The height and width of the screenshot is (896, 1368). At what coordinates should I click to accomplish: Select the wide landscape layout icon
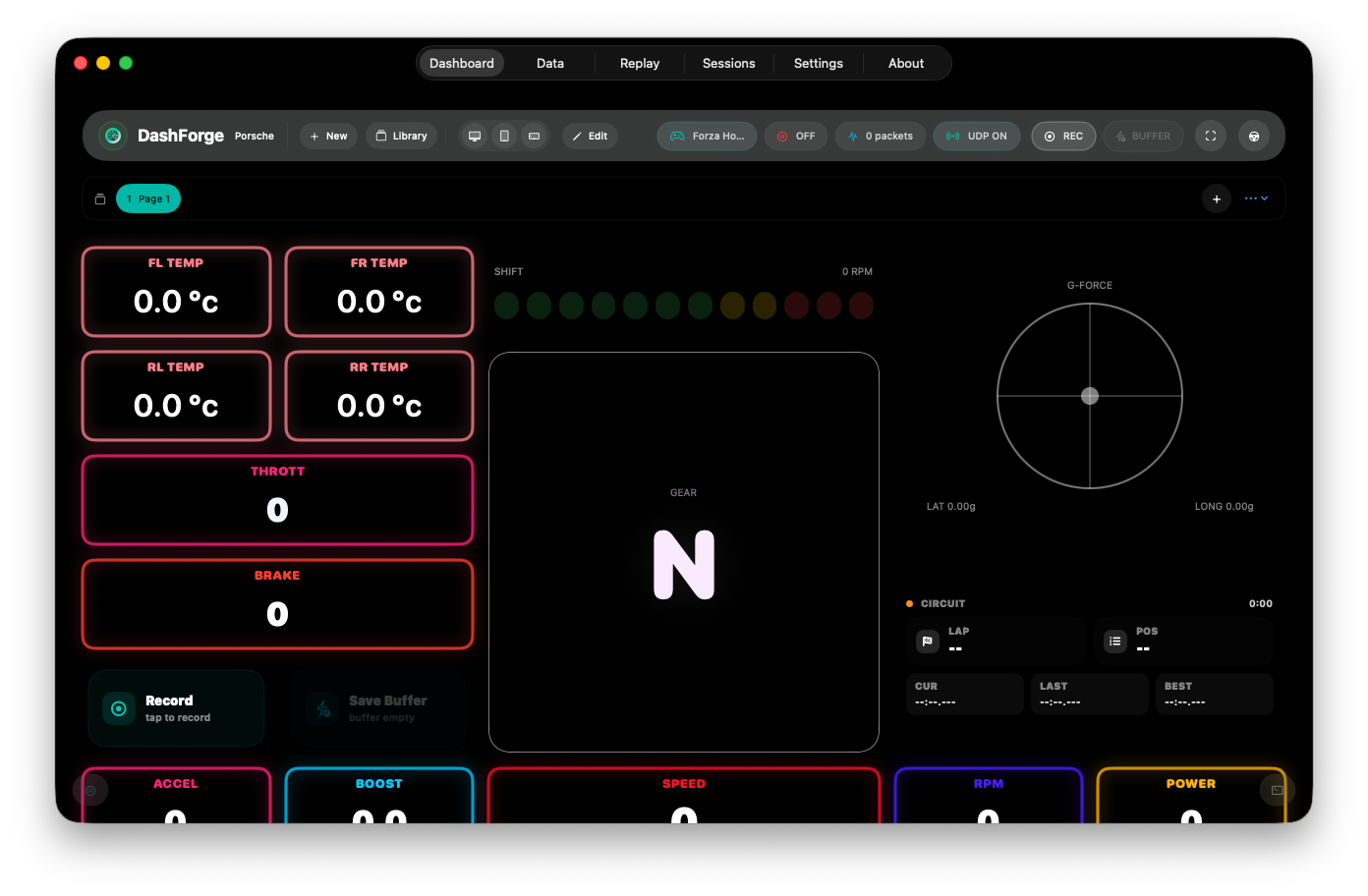(534, 136)
